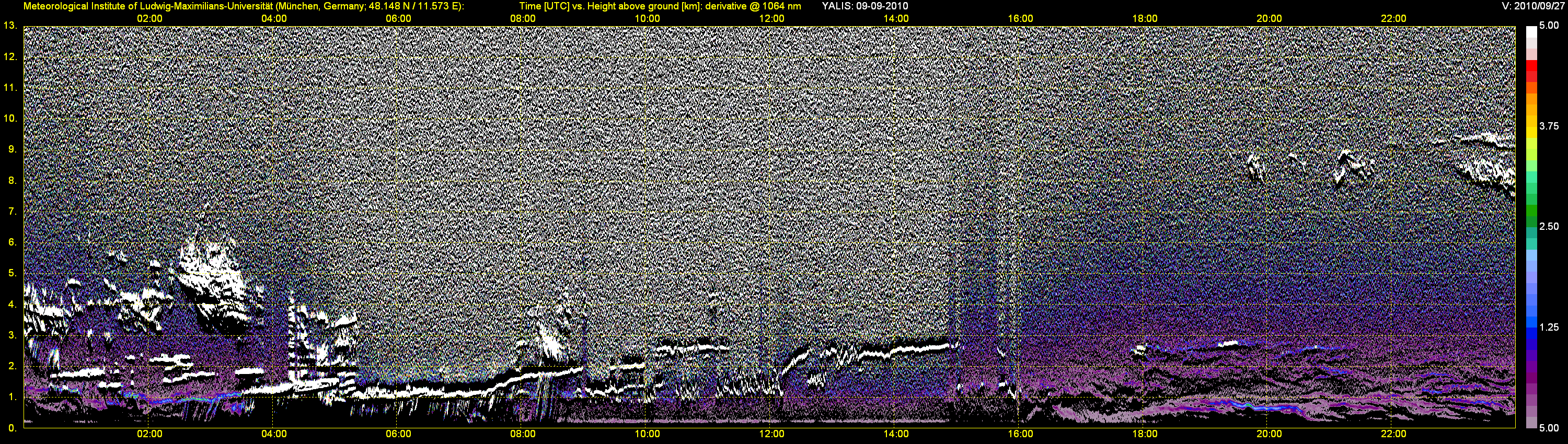This screenshot has width=1568, height=444.
Task: Click the 10:00 label on the bottom time axis
Action: [647, 434]
